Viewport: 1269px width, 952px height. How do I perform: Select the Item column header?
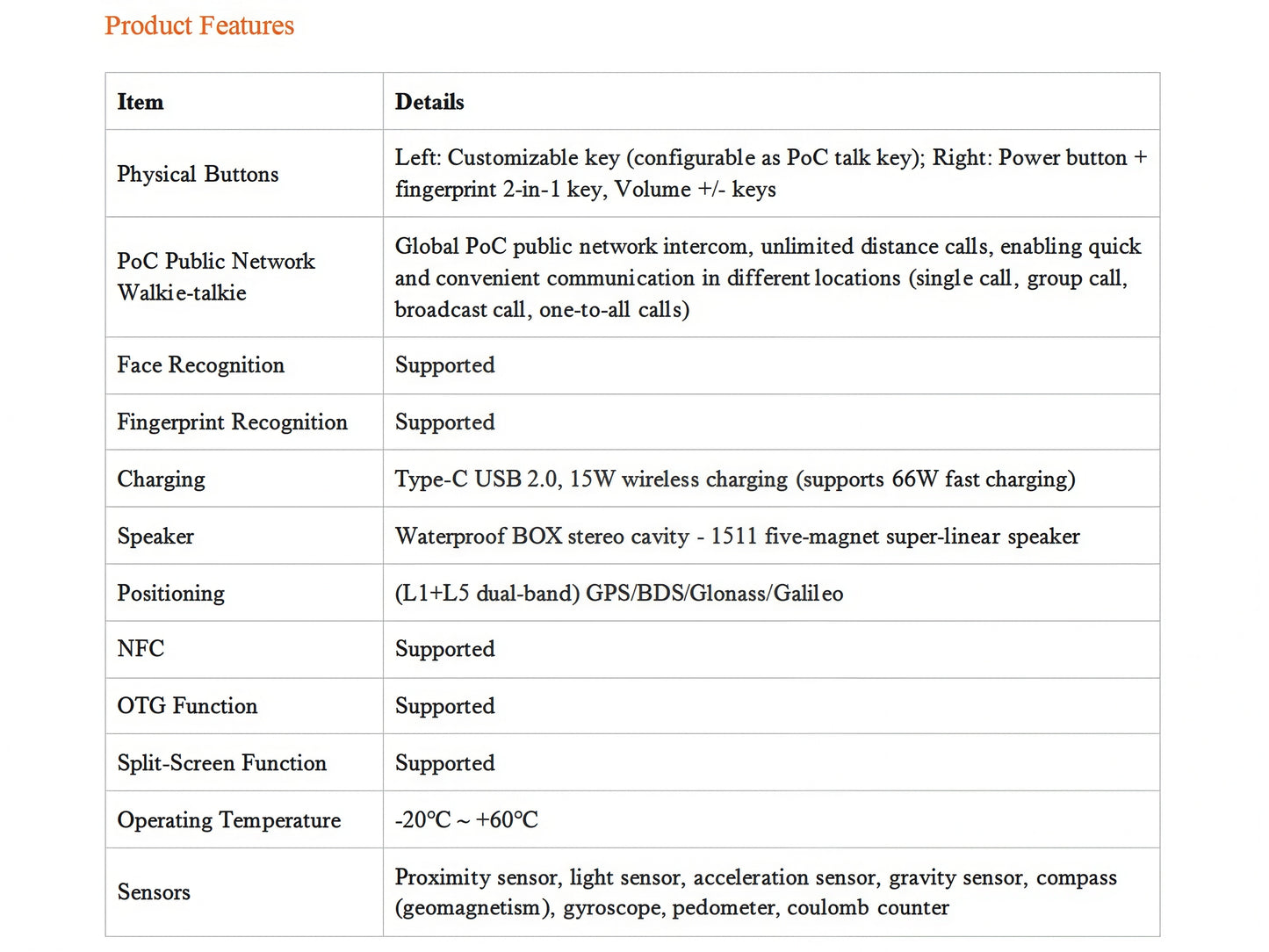[141, 102]
